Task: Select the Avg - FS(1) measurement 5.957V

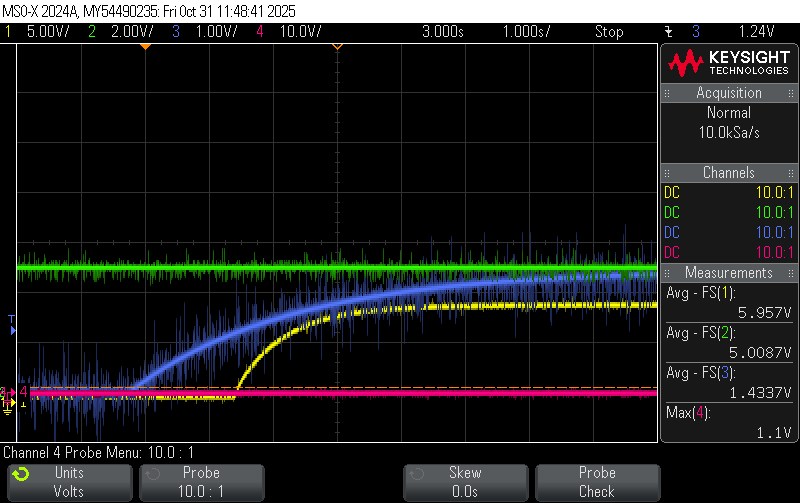Action: [729, 303]
